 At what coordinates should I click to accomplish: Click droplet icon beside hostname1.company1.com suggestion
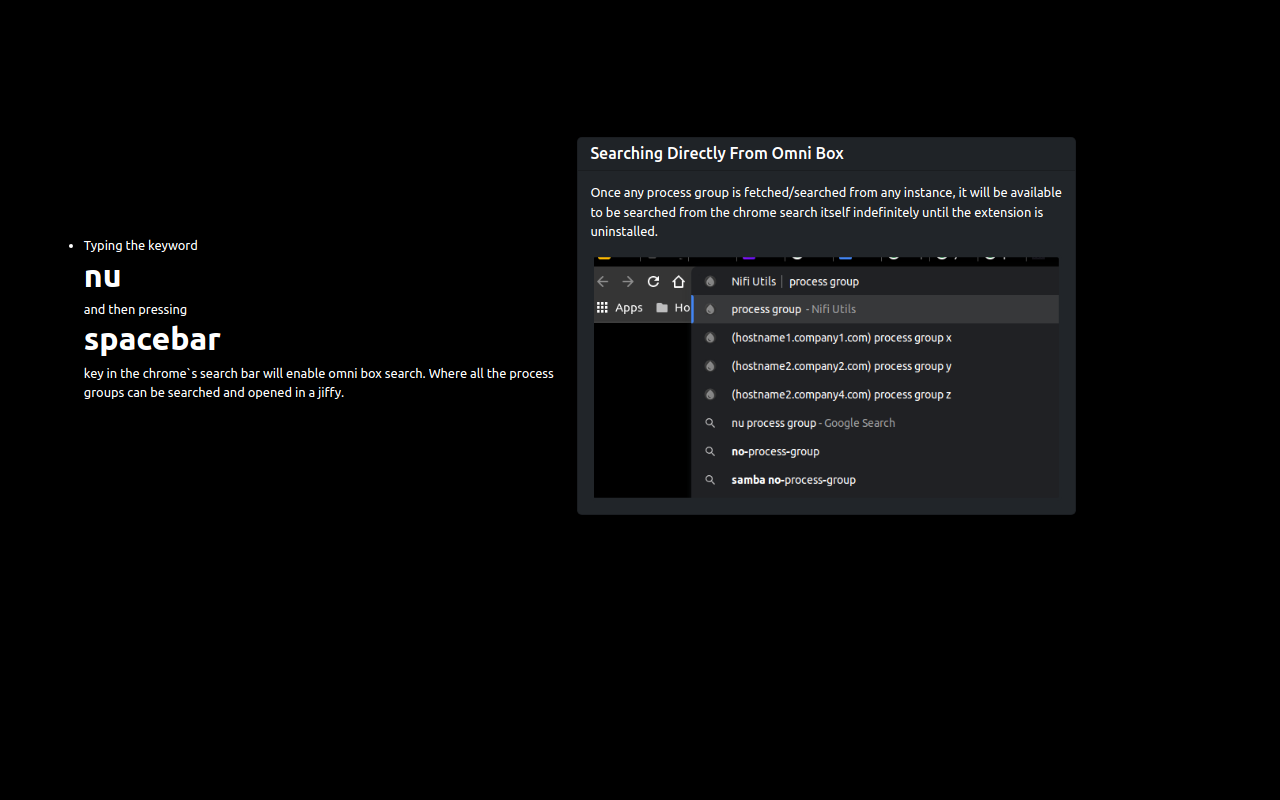coord(710,338)
